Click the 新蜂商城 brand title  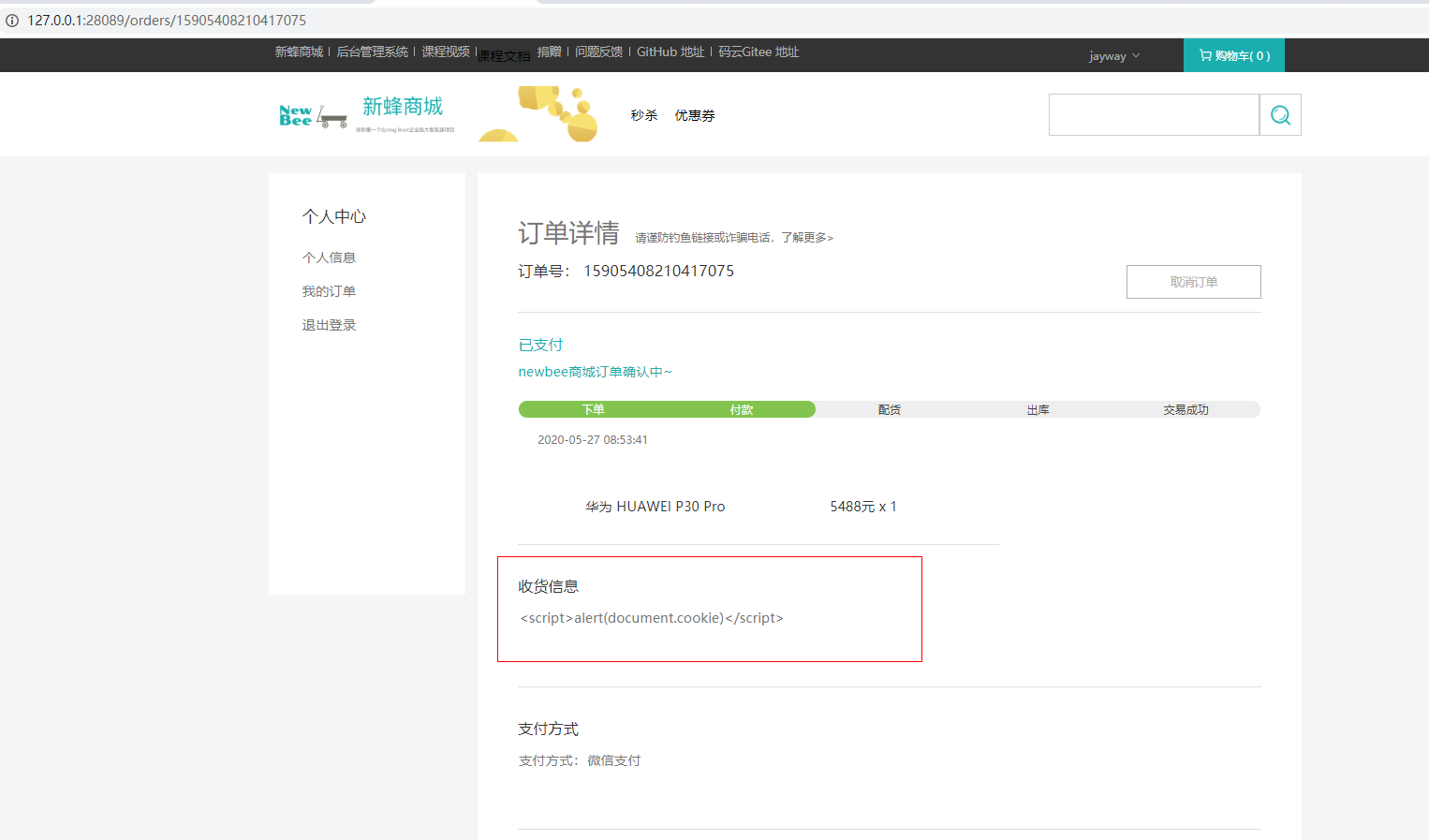coord(403,107)
